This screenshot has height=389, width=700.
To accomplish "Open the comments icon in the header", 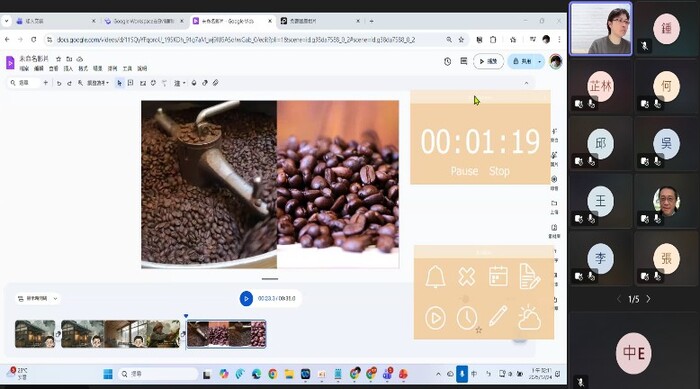I will pyautogui.click(x=463, y=61).
